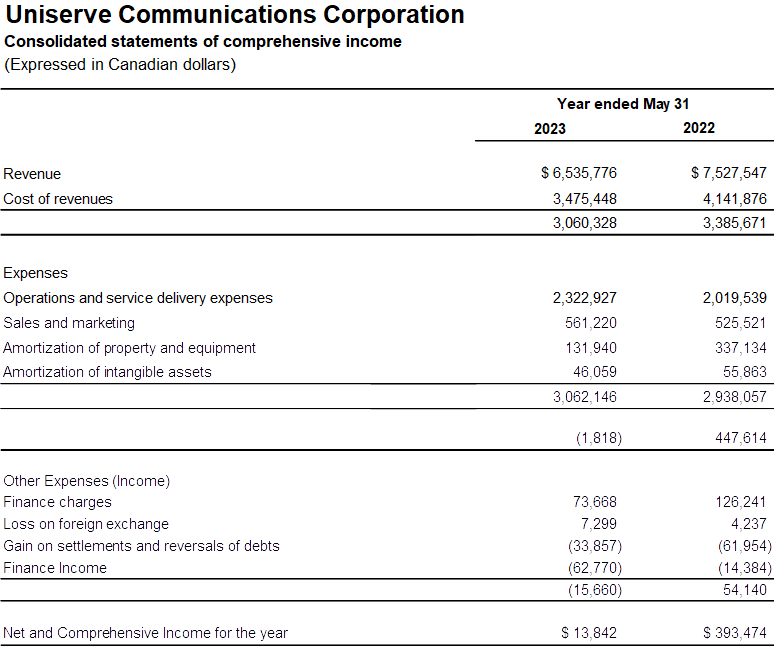The image size is (774, 646).
Task: Select the Sales and marketing 2023 value 561,220
Action: [591, 323]
